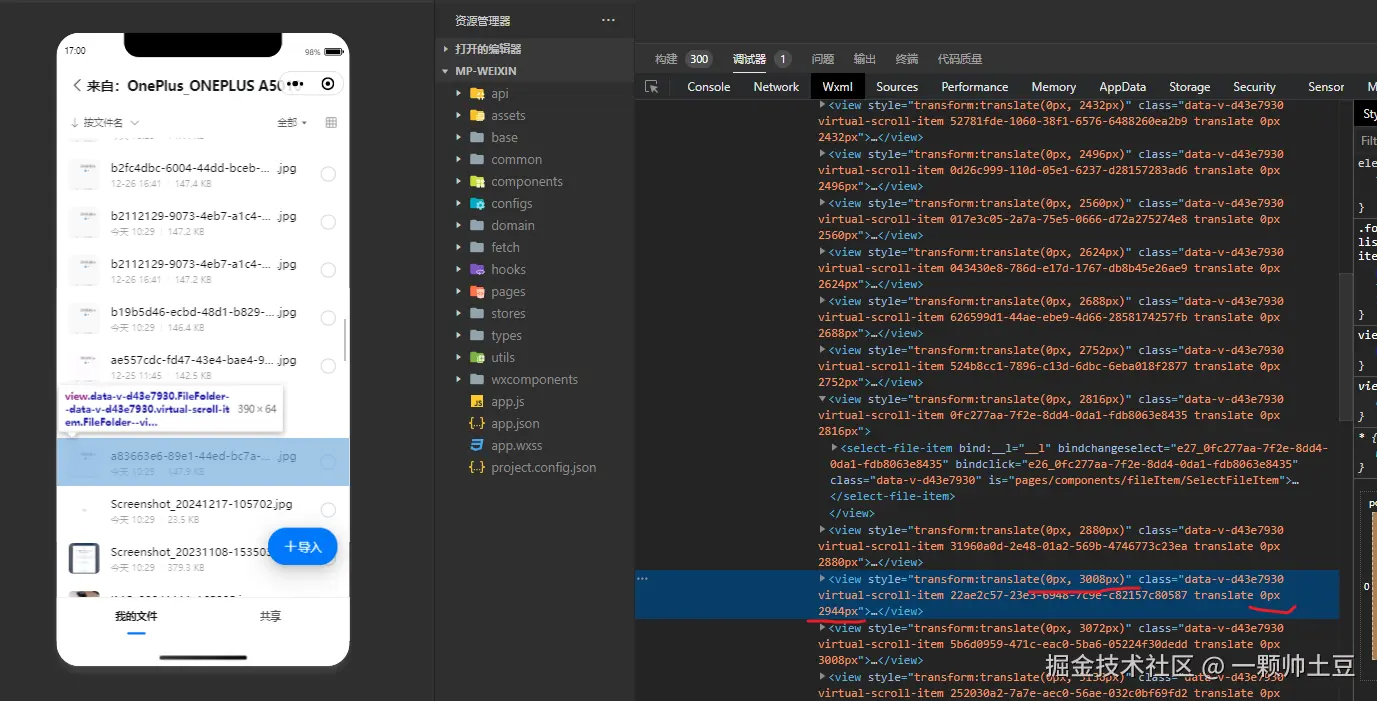Collapse the MP-WEIXIN project root
The image size is (1377, 701).
coord(446,71)
